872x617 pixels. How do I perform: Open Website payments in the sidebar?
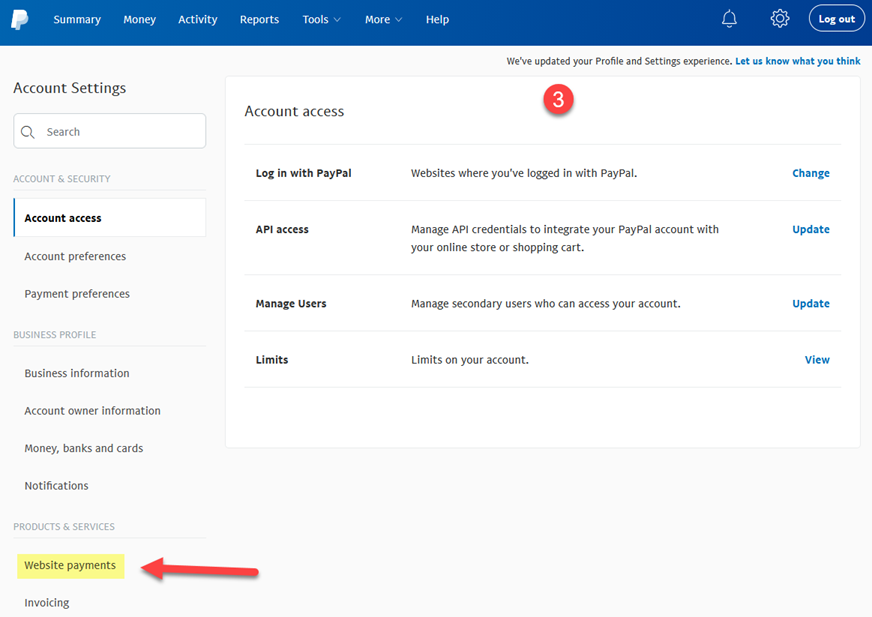[x=71, y=566]
